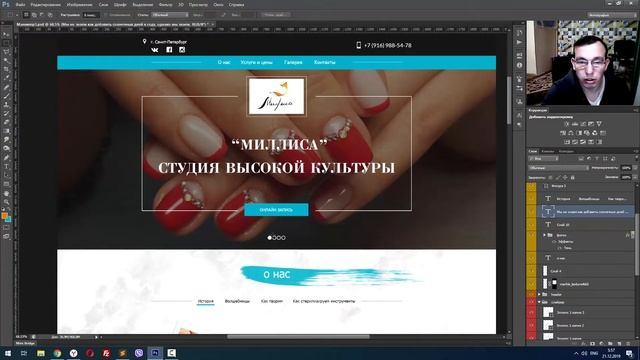Image resolution: width=640 pixels, height=360 pixels.
Task: Select the Quick Selection tool
Action: point(6,60)
